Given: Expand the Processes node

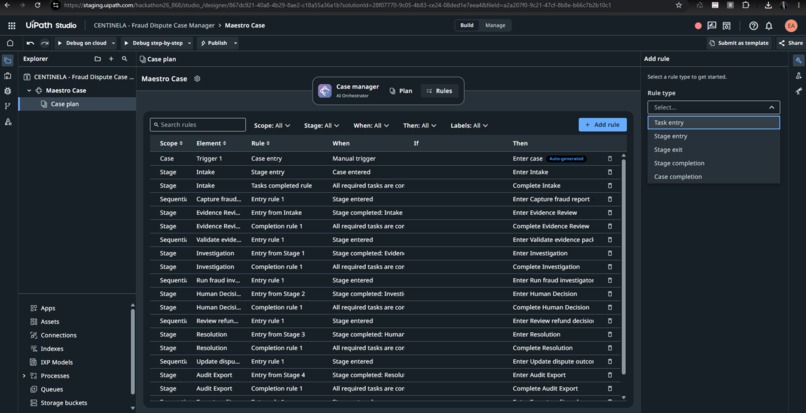Looking at the screenshot, I should tap(24, 376).
